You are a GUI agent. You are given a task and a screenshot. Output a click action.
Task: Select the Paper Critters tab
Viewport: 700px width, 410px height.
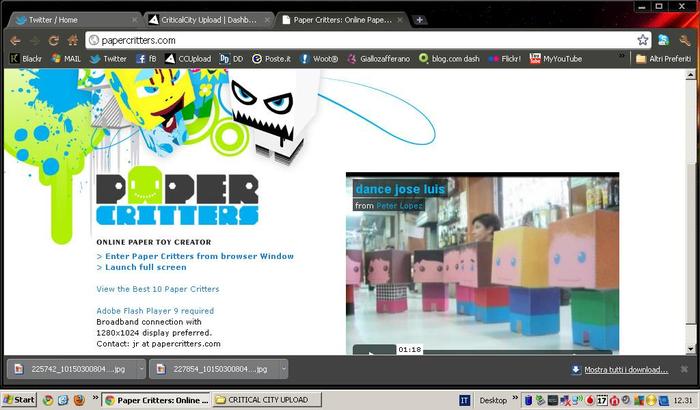pos(342,20)
